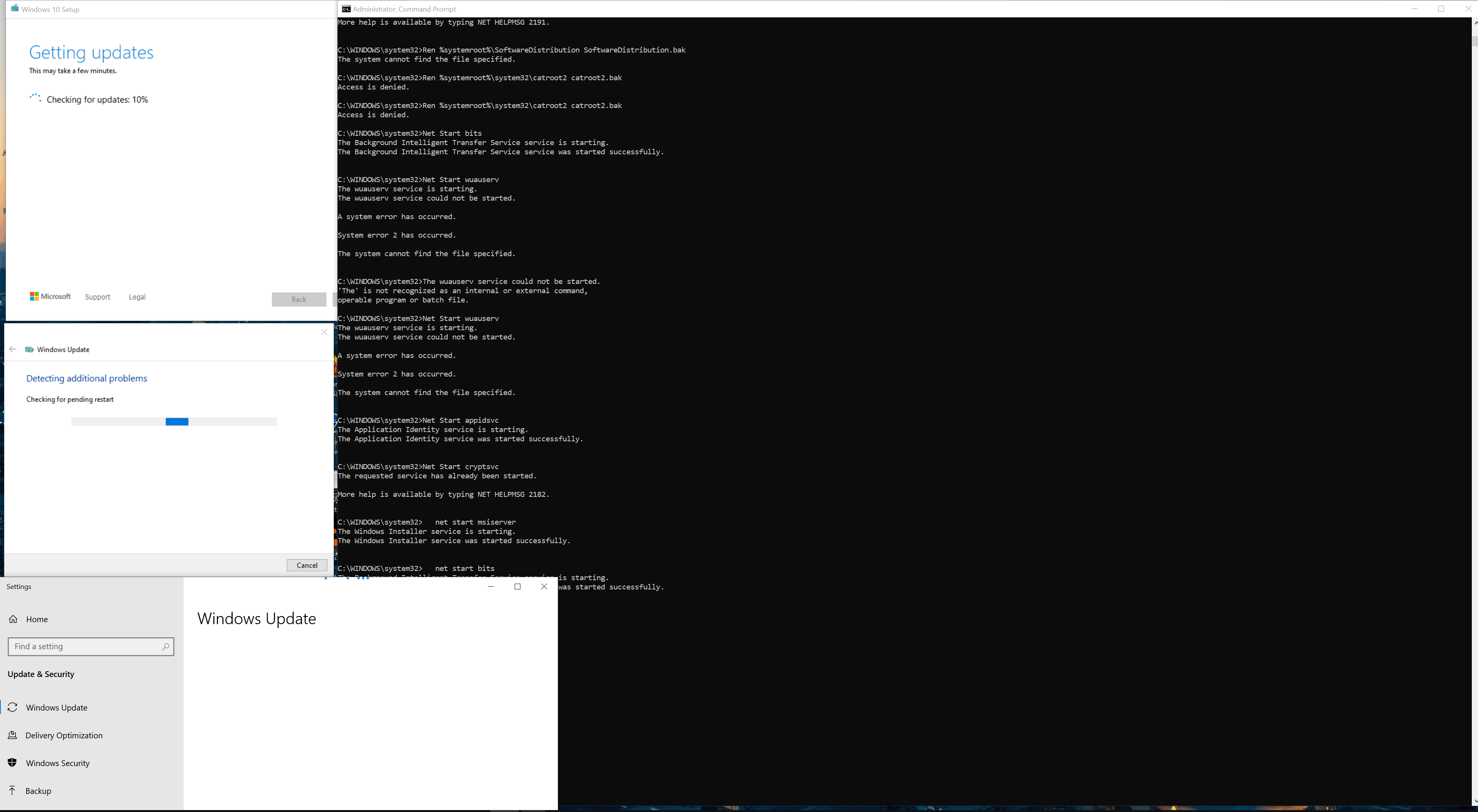Select Update & Security settings section

[x=41, y=674]
